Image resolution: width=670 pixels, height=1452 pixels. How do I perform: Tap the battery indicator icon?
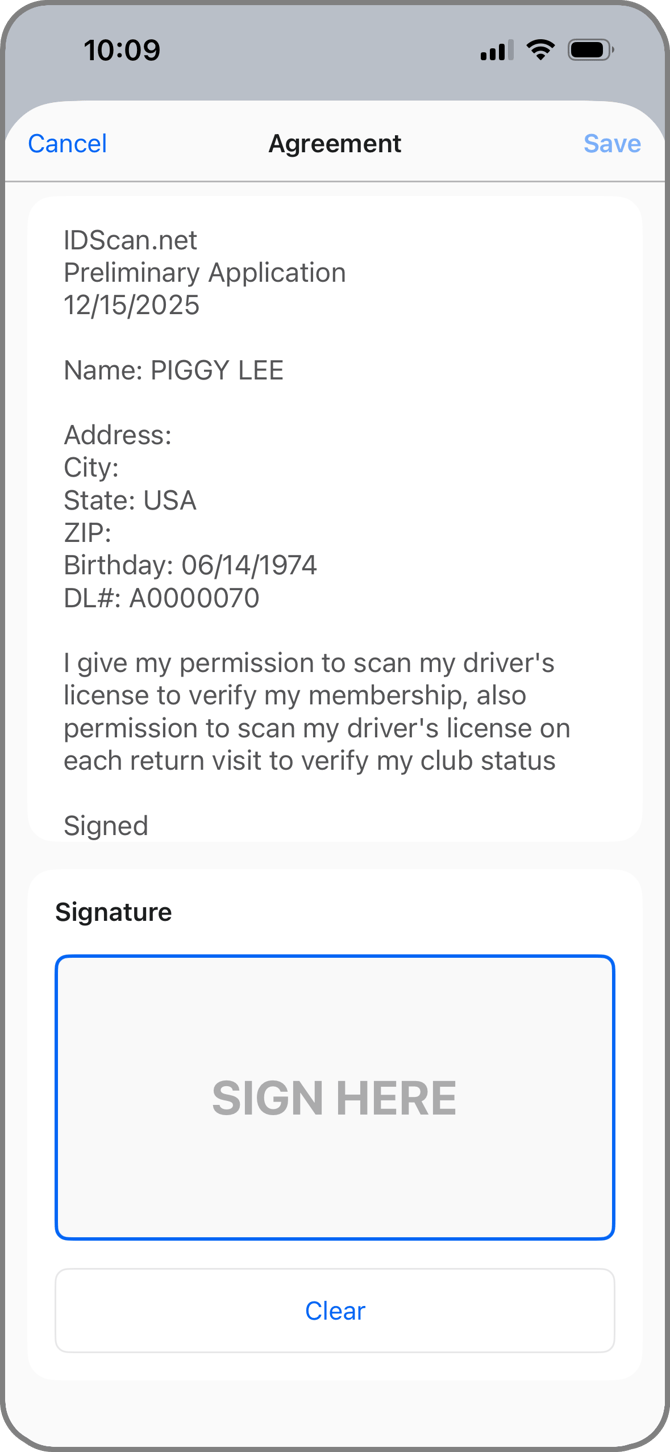[590, 50]
